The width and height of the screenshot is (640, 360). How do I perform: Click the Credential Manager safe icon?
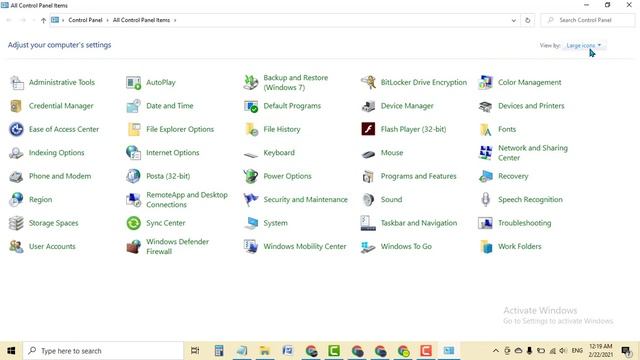16,106
